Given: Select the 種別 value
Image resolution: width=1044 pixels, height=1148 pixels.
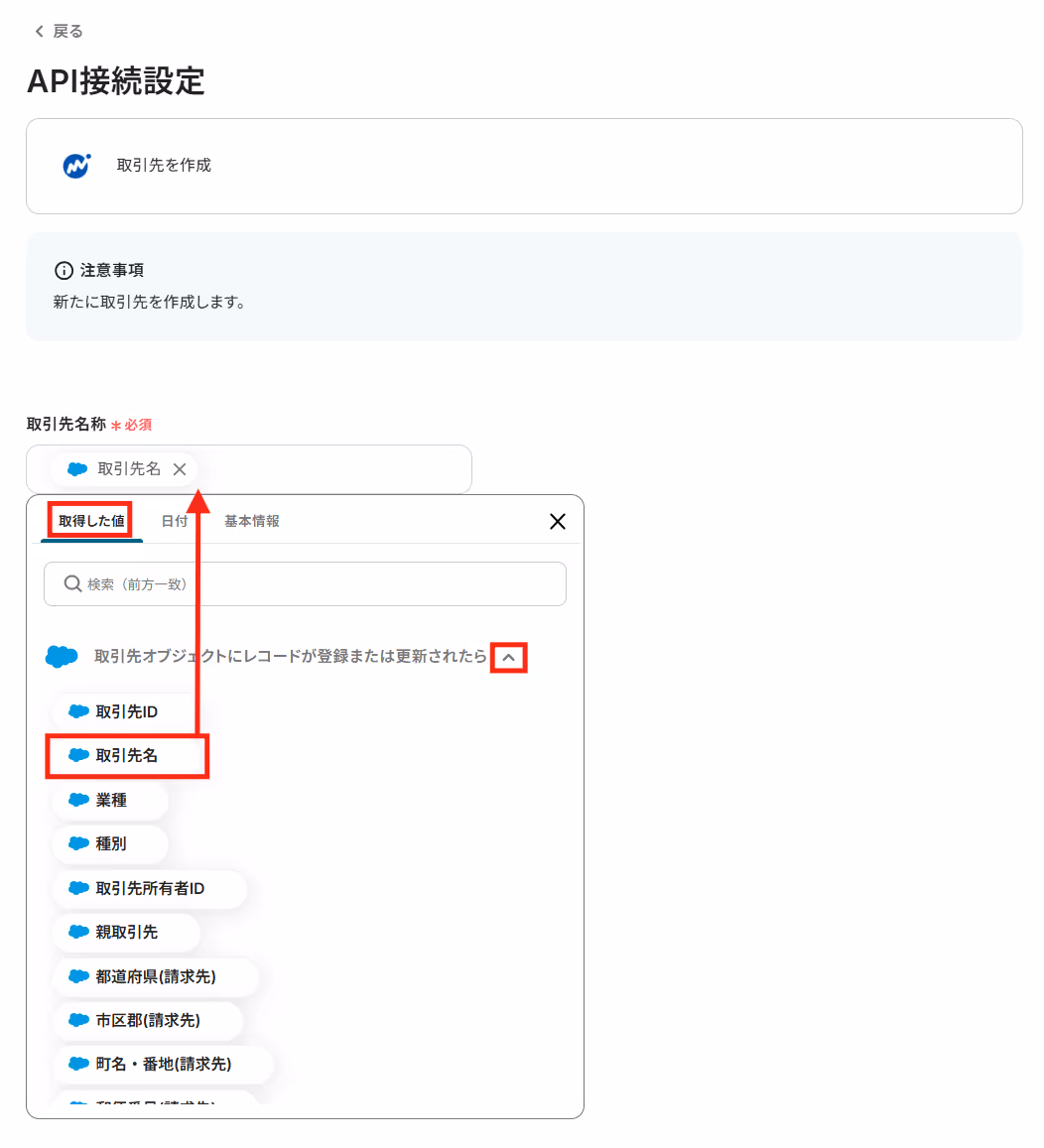Looking at the screenshot, I should [110, 844].
